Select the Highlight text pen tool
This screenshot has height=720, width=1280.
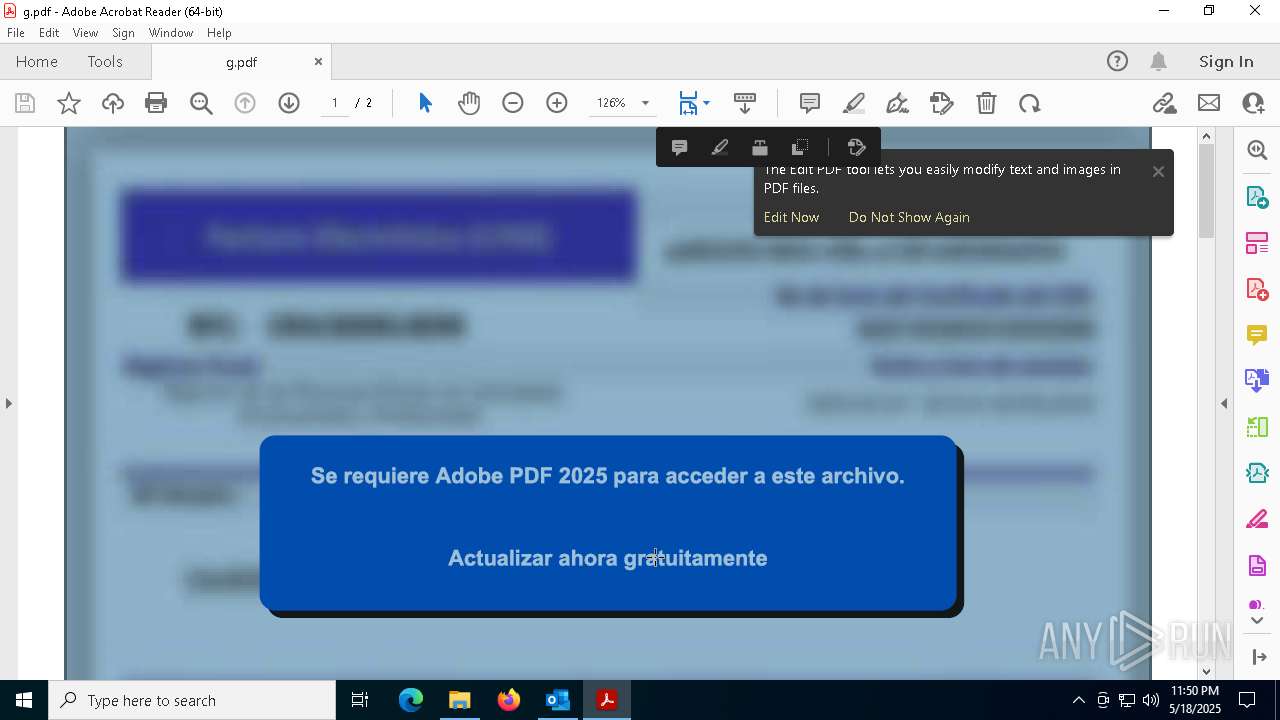[854, 103]
